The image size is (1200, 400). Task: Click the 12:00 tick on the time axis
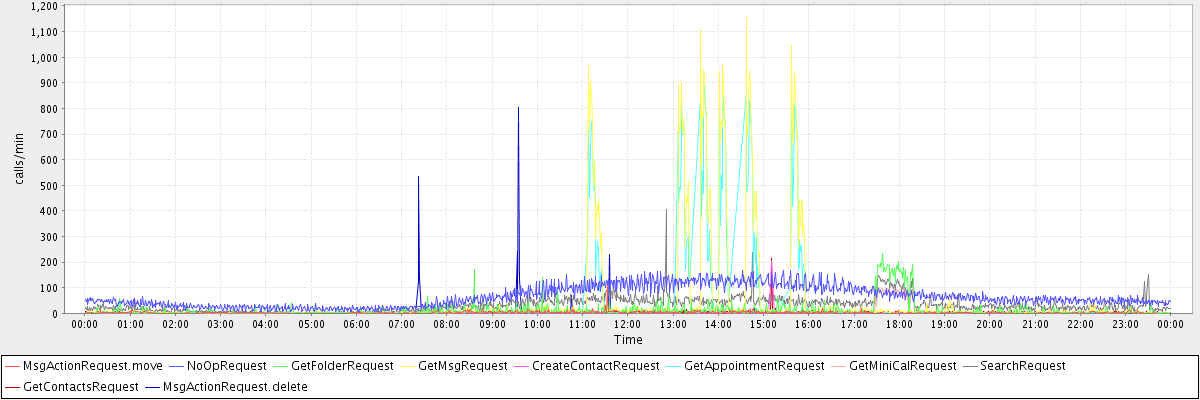[627, 324]
